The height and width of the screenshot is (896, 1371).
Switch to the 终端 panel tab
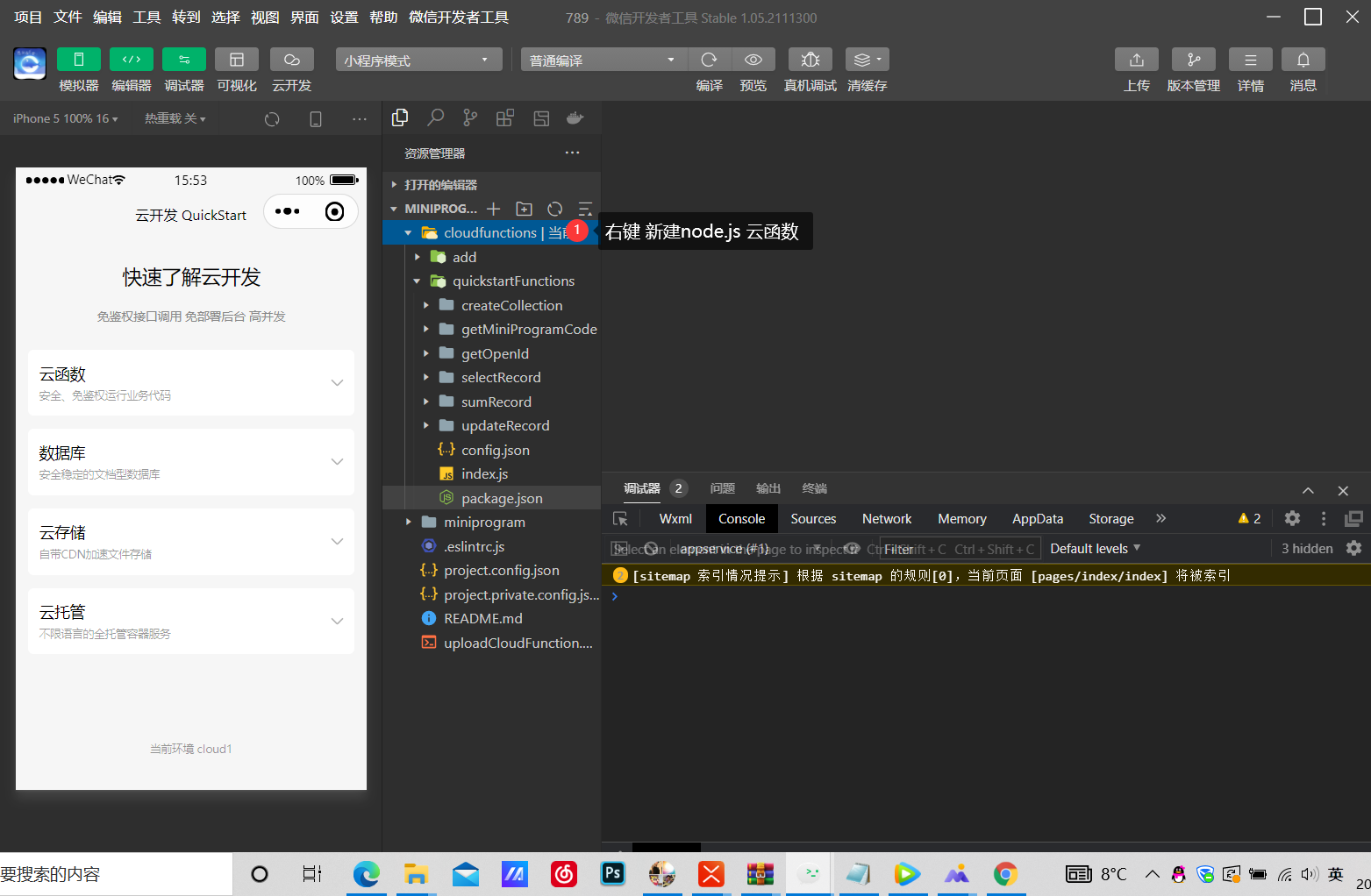[814, 488]
